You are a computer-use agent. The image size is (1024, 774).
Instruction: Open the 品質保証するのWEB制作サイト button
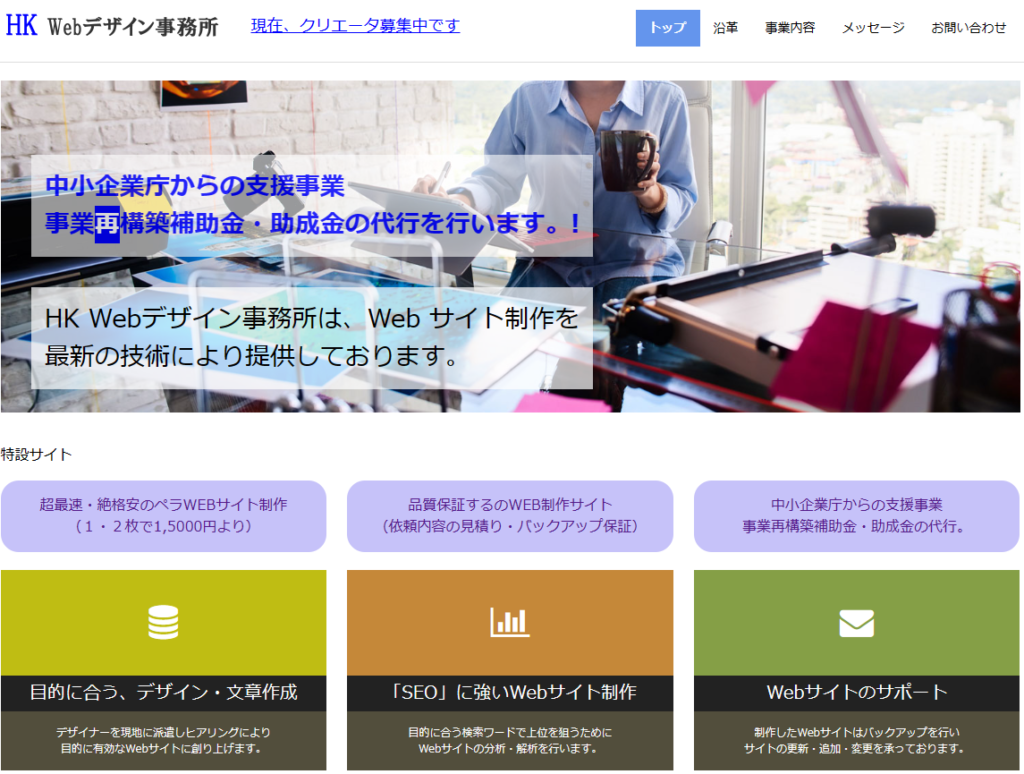pos(510,515)
